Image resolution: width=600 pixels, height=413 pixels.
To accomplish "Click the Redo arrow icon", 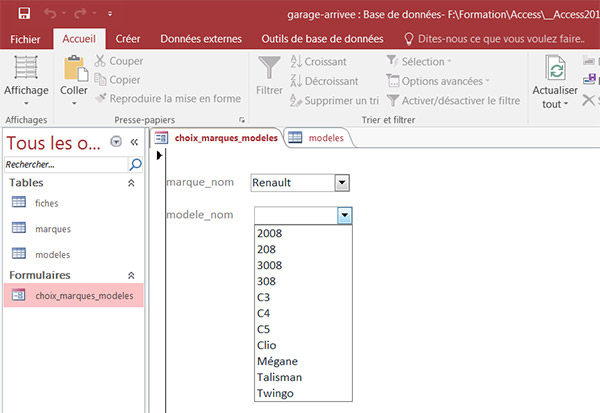I will pos(80,14).
